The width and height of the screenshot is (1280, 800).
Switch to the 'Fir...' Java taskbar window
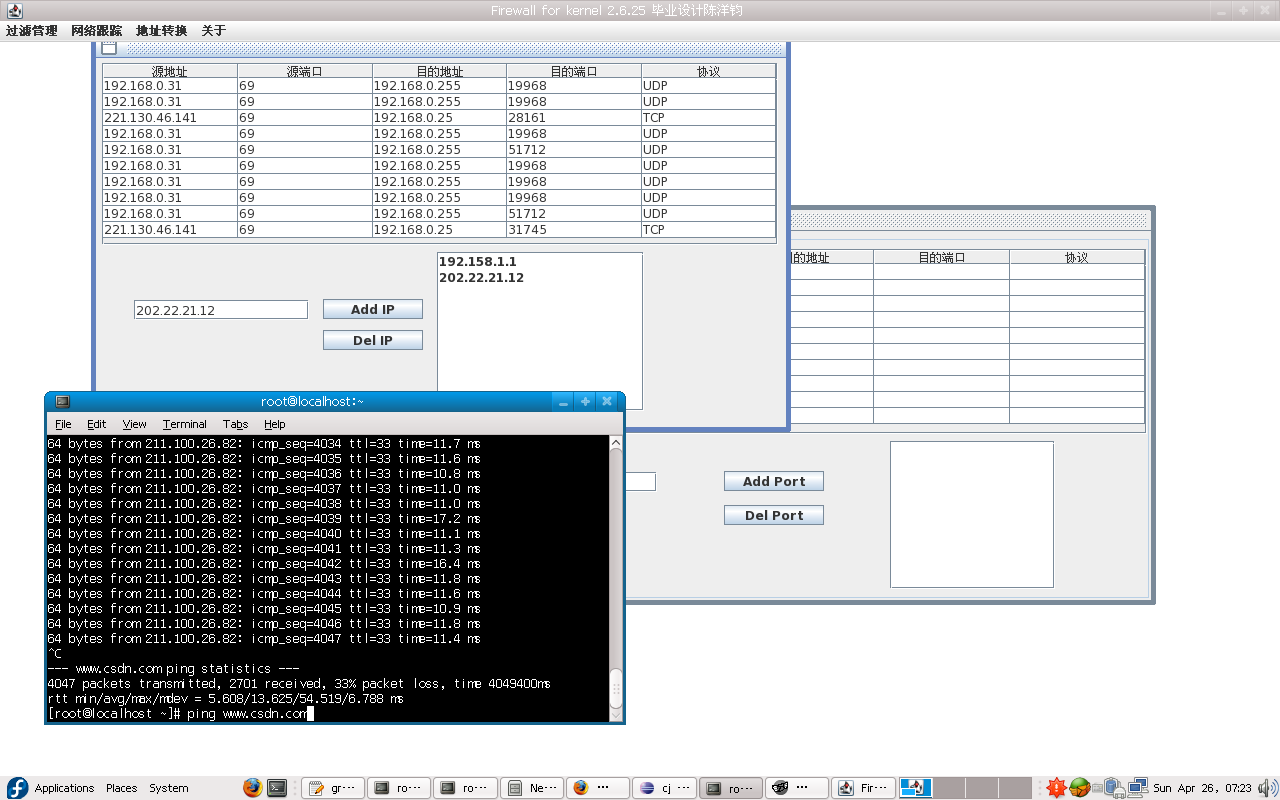[x=864, y=788]
